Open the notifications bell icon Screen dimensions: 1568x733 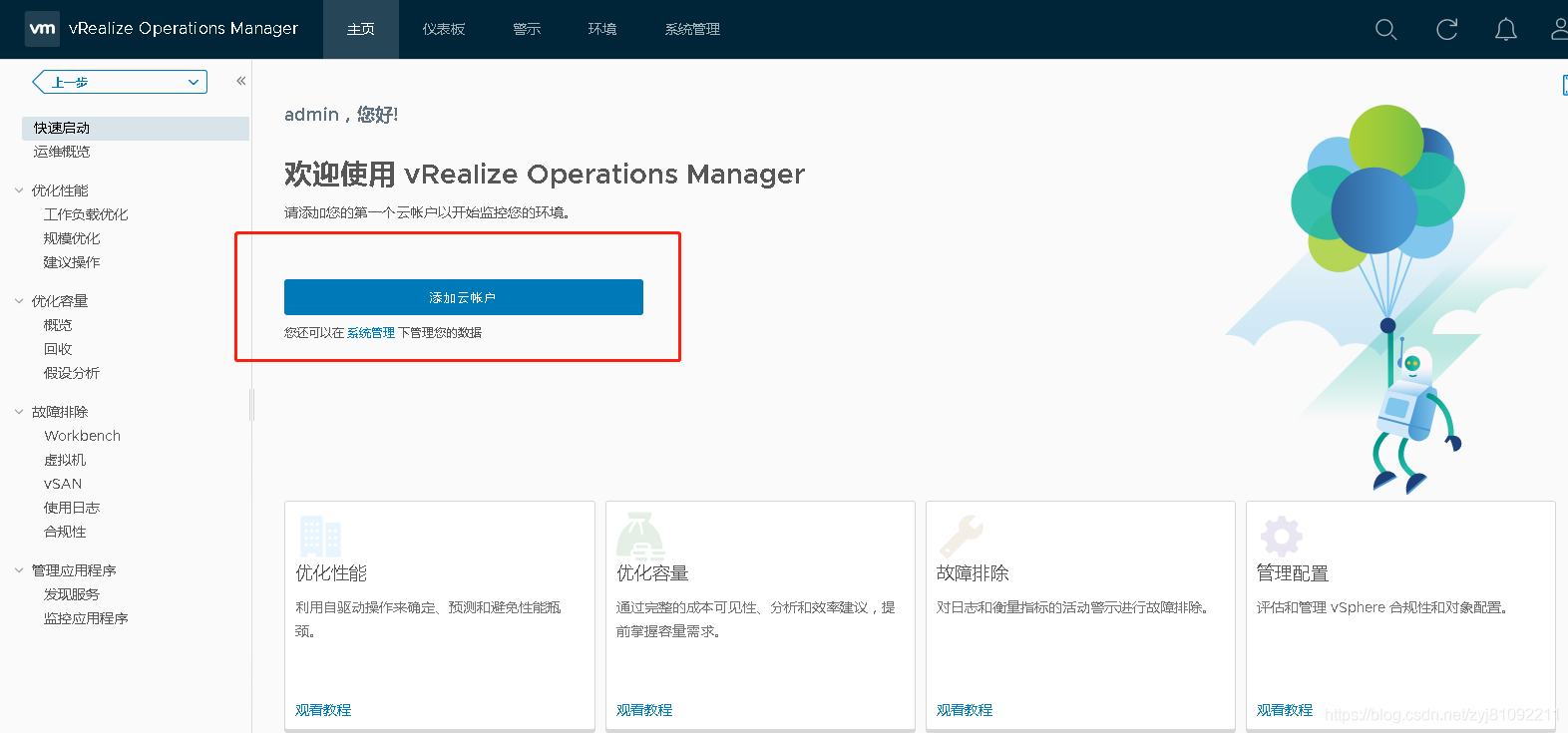pos(1506,30)
